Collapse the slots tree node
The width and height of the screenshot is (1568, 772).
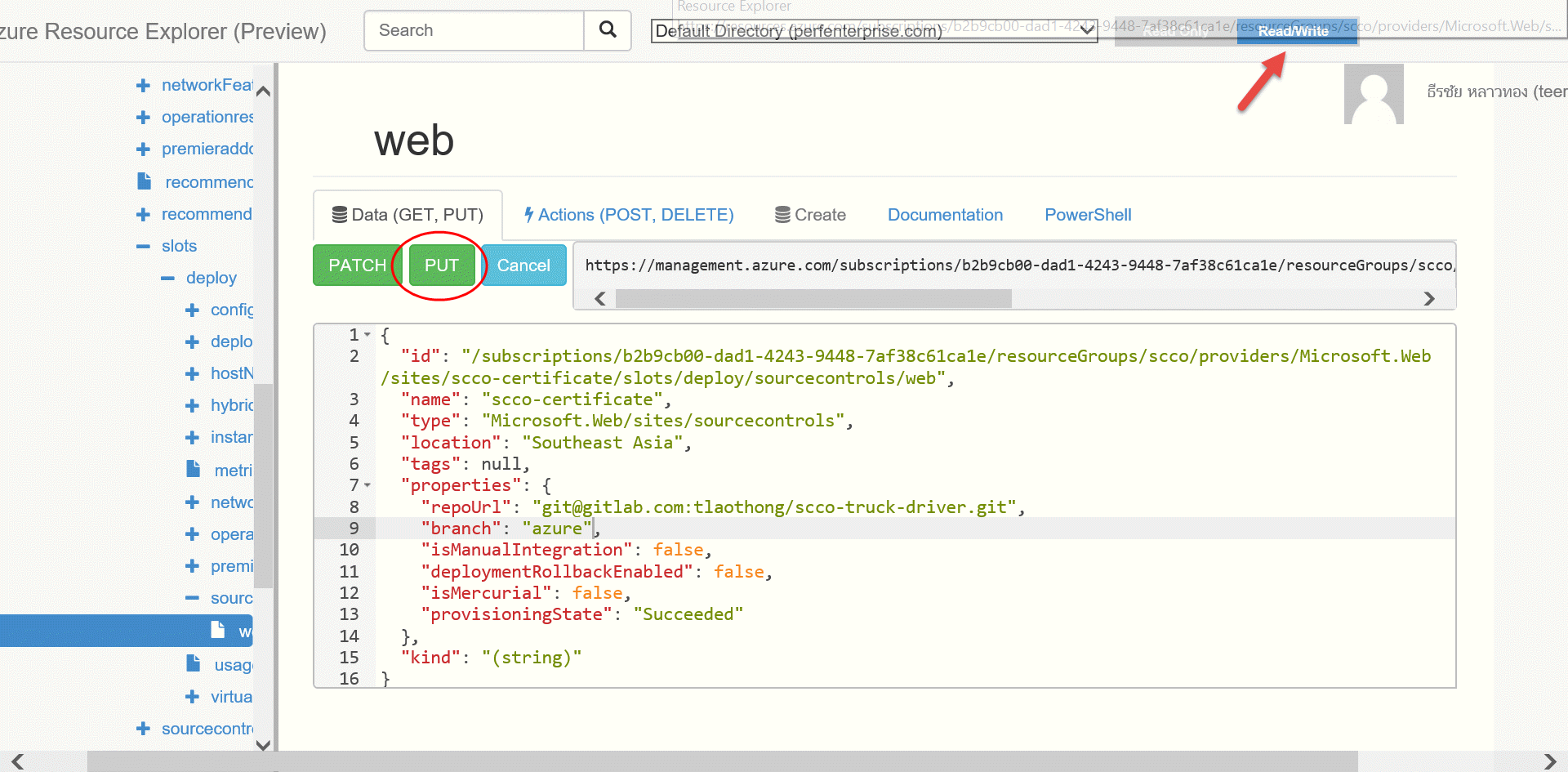[145, 245]
